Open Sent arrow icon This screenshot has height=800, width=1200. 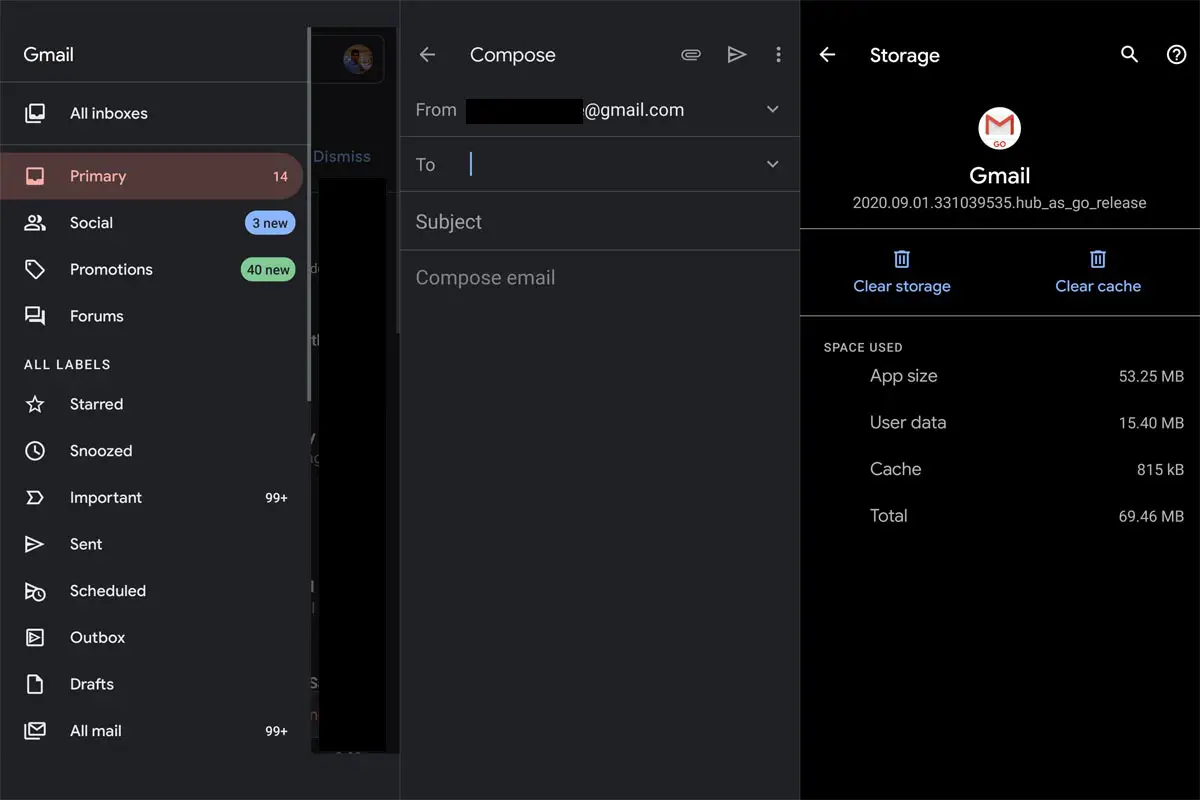tap(35, 544)
